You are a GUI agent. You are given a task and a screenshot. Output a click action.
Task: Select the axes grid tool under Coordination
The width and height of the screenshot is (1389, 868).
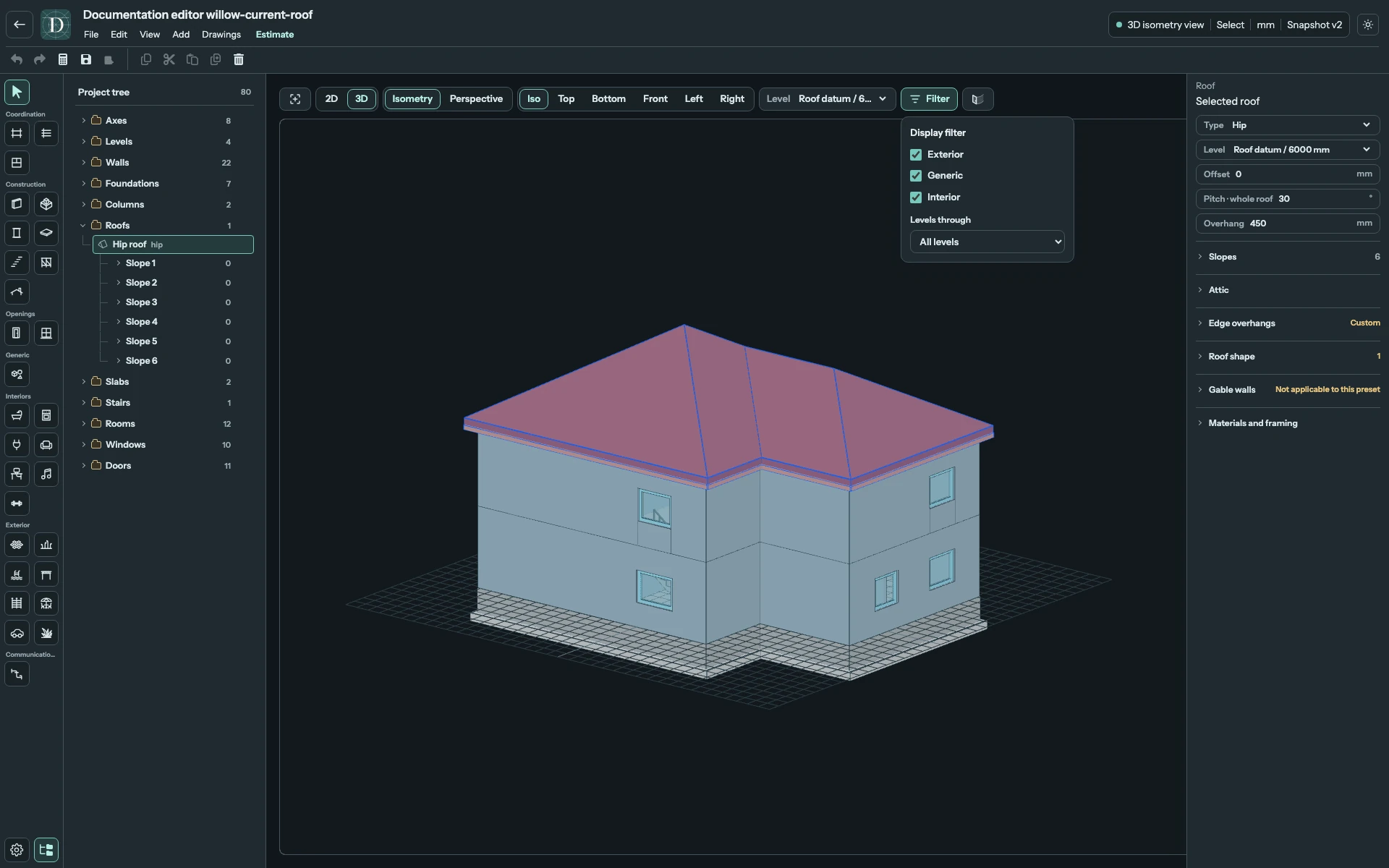tap(17, 133)
